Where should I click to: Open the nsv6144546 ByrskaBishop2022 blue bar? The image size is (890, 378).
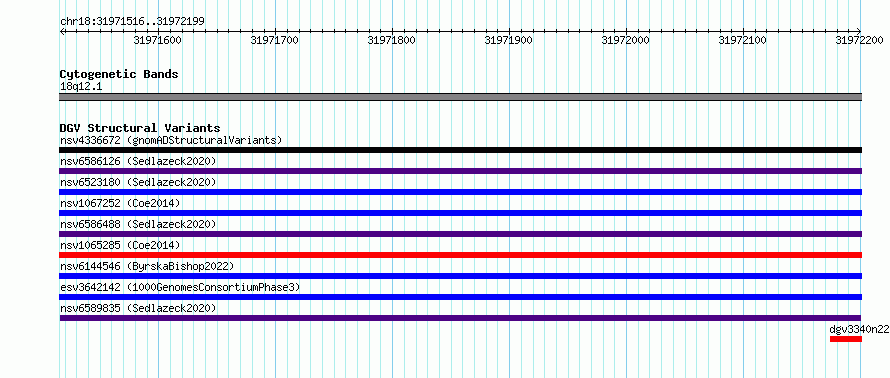coord(460,276)
